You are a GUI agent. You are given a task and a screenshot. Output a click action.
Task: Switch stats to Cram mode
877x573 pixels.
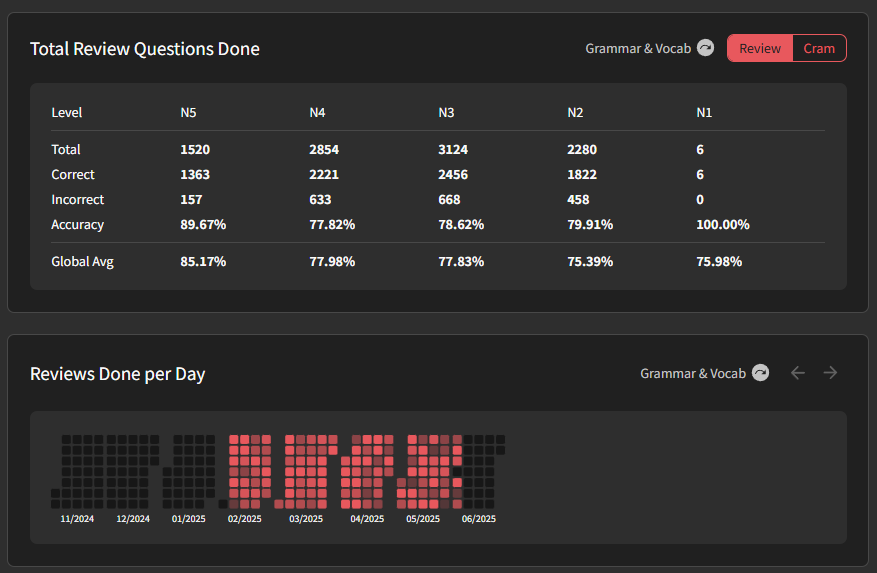tap(819, 49)
